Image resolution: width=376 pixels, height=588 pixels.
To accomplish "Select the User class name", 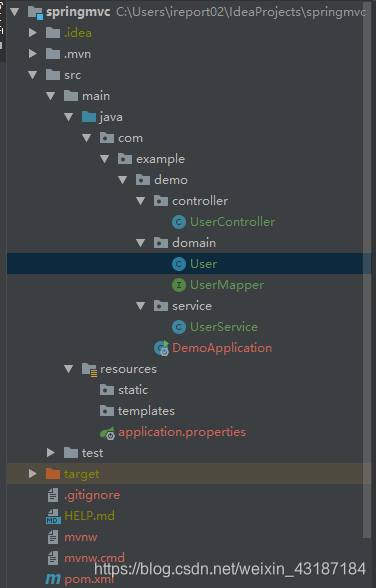I will (x=204, y=264).
